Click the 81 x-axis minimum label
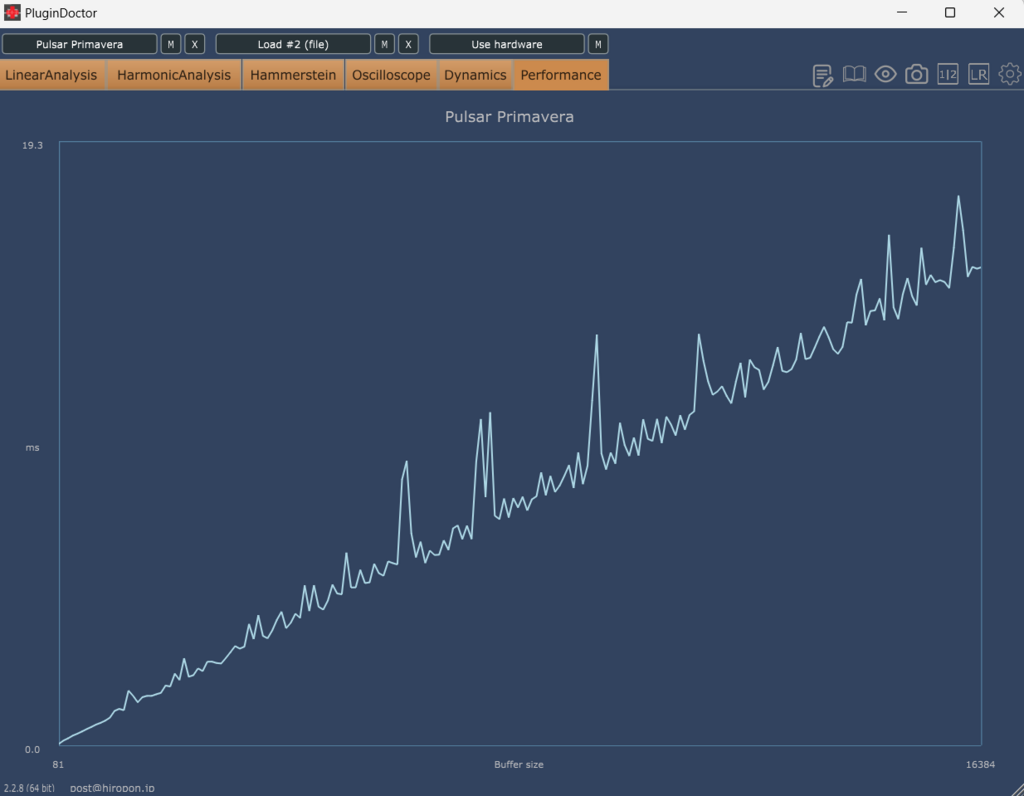The image size is (1024, 796). (58, 765)
